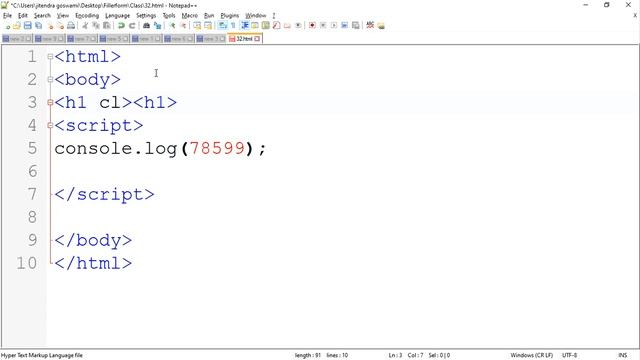Collapse the html fold on line 1
640x360 pixels.
pyautogui.click(x=50, y=57)
